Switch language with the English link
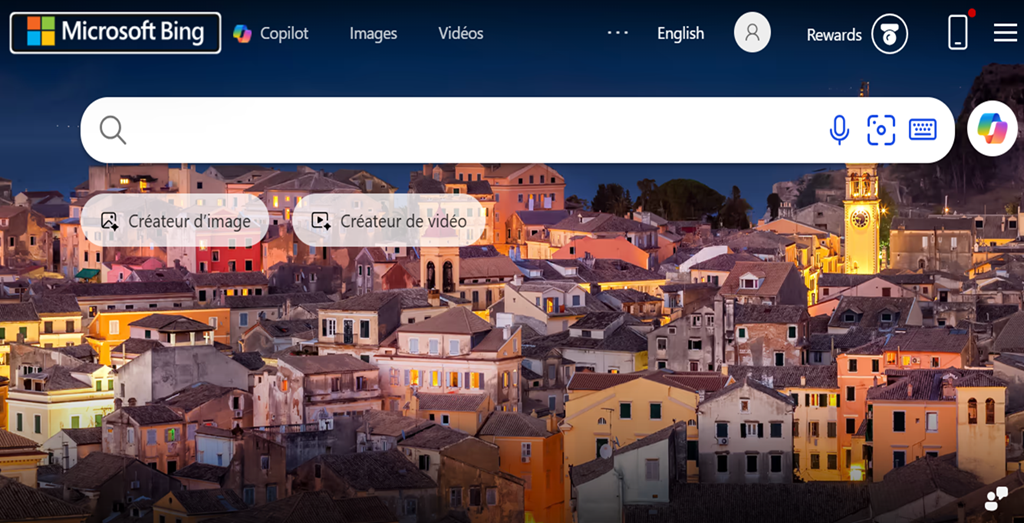This screenshot has width=1024, height=523. point(680,33)
